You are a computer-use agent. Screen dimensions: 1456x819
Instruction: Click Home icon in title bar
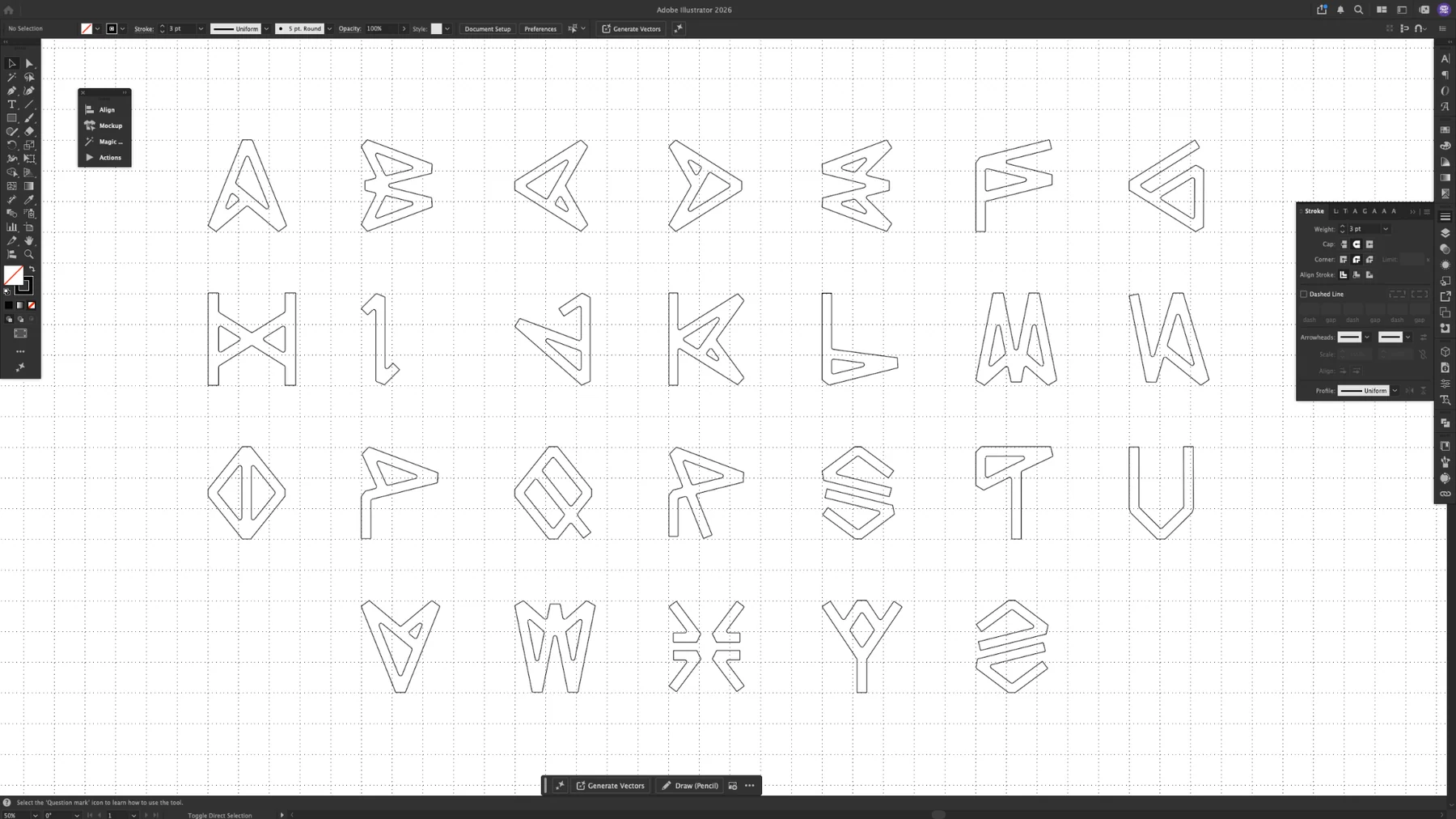point(9,10)
